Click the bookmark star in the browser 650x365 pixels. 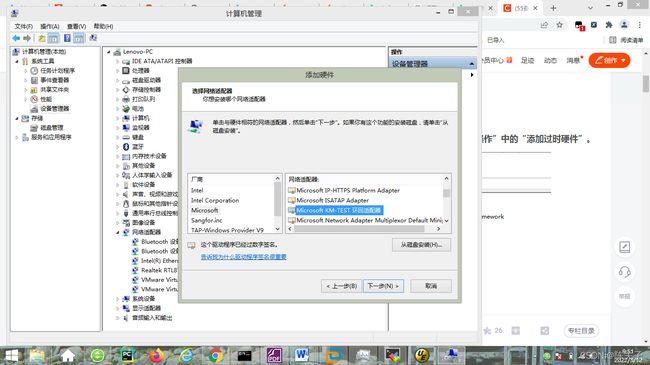559,25
